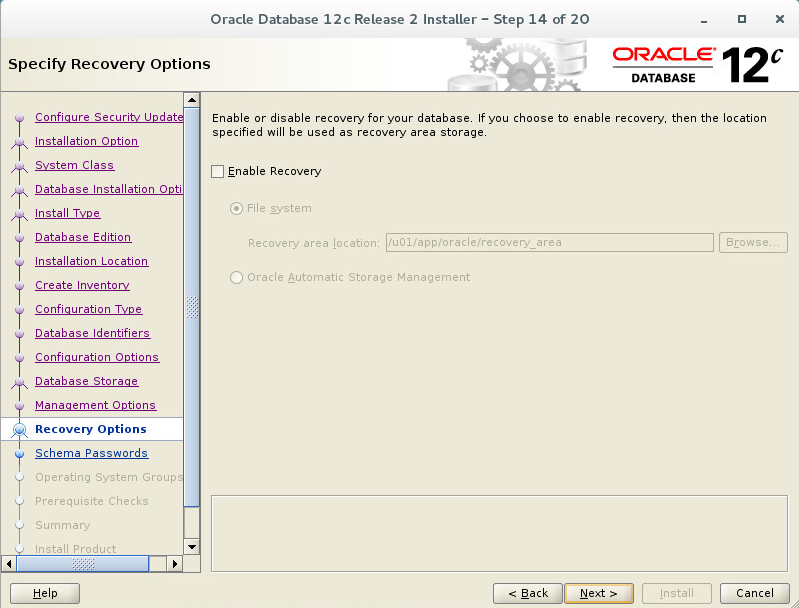The image size is (799, 608).
Task: Proceed with the Next button
Action: click(x=599, y=593)
